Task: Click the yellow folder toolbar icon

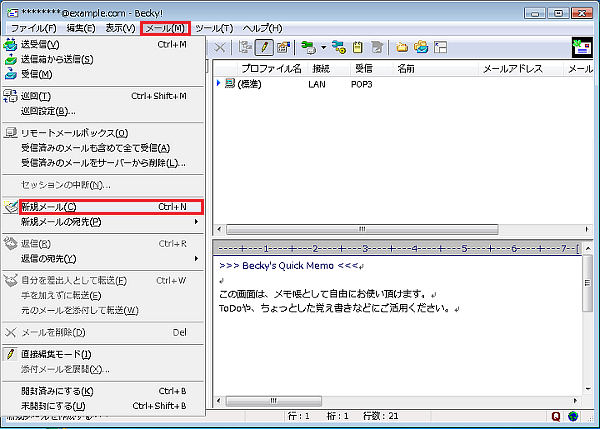Action: 402,47
